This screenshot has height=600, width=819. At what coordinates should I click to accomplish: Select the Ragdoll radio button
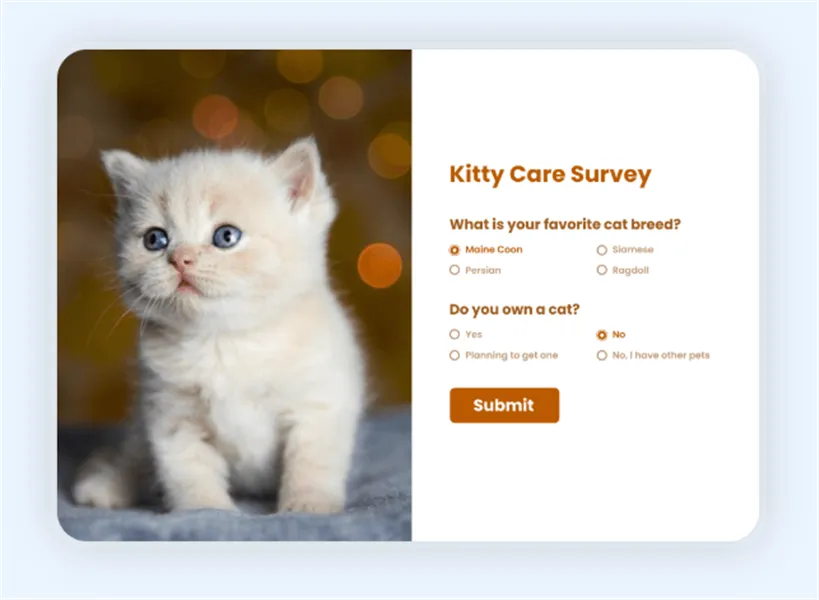tap(602, 270)
